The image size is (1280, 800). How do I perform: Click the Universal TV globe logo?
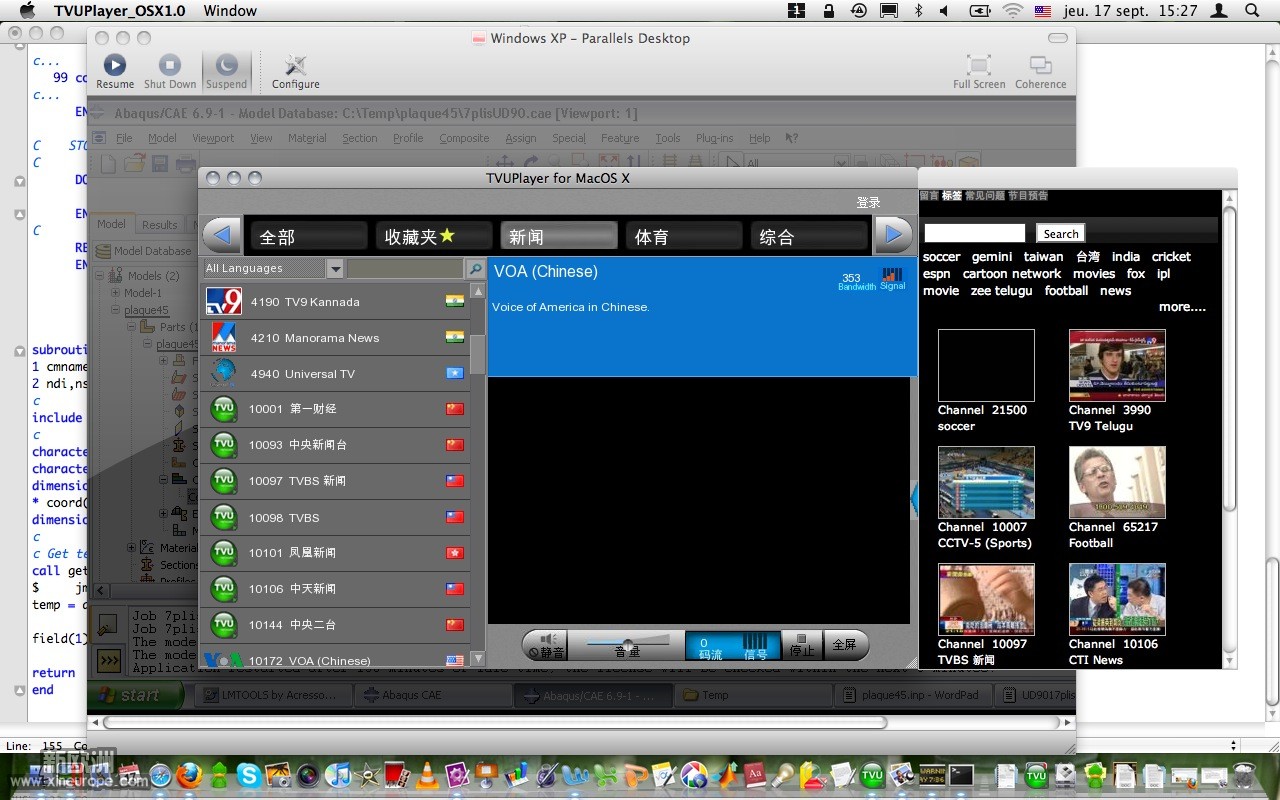click(x=224, y=373)
